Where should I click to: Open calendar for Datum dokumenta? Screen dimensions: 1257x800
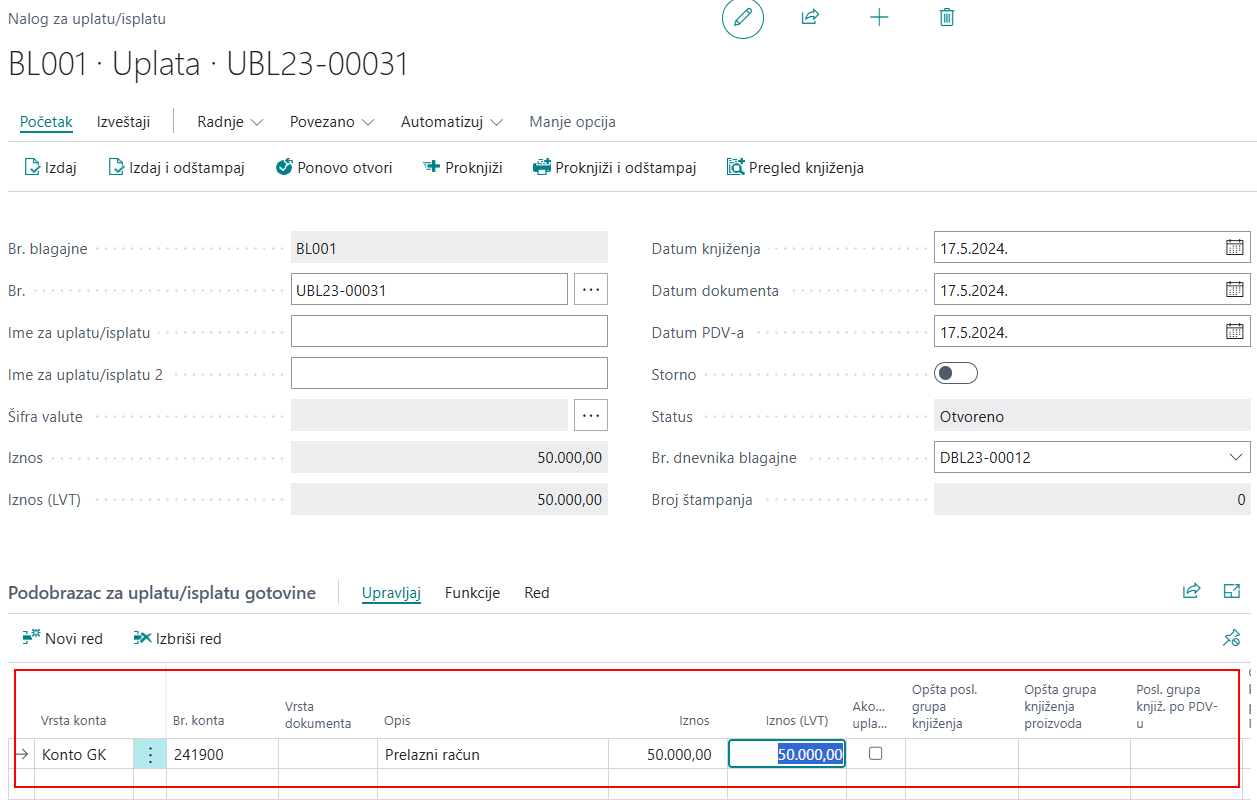(1235, 289)
